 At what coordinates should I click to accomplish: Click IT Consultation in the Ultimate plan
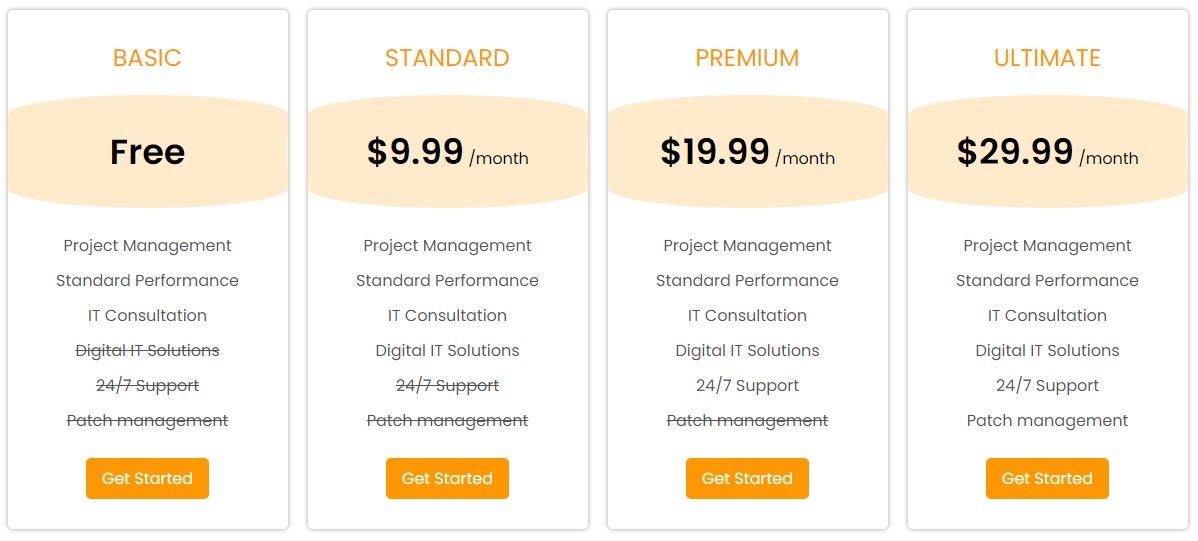point(1047,316)
